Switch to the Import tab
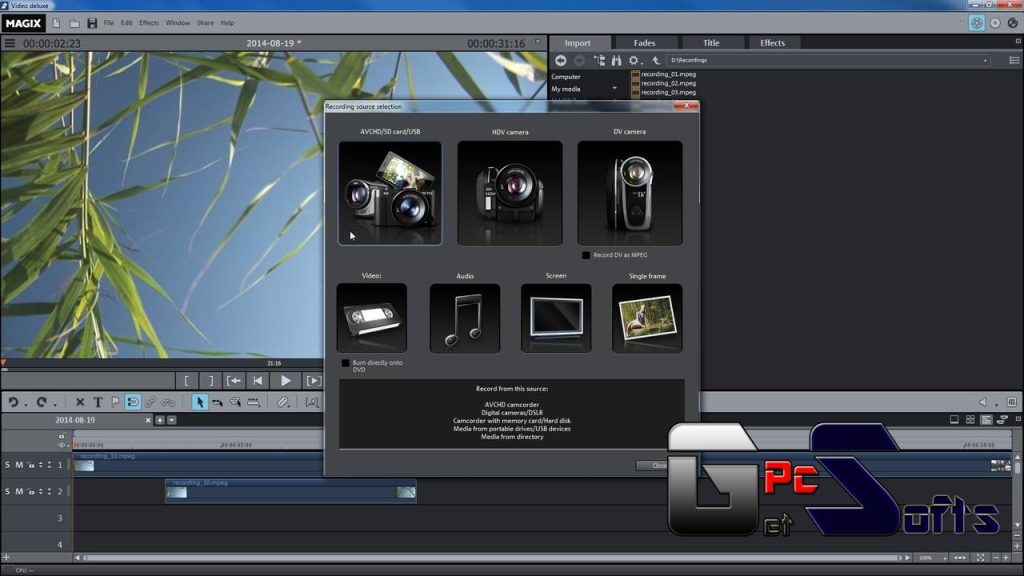The height and width of the screenshot is (576, 1024). pyautogui.click(x=577, y=43)
